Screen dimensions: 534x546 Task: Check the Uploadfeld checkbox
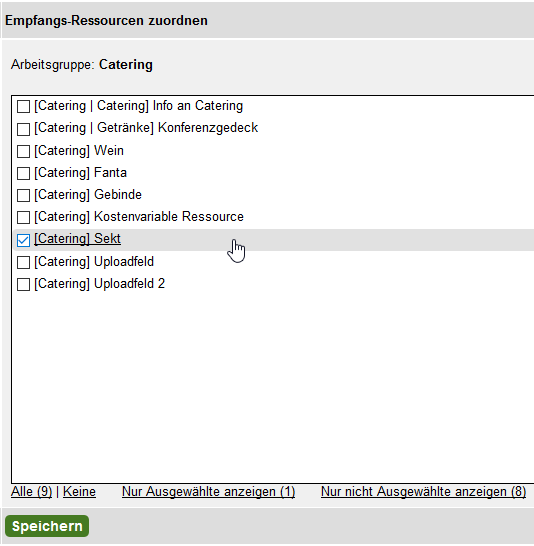[x=23, y=263]
